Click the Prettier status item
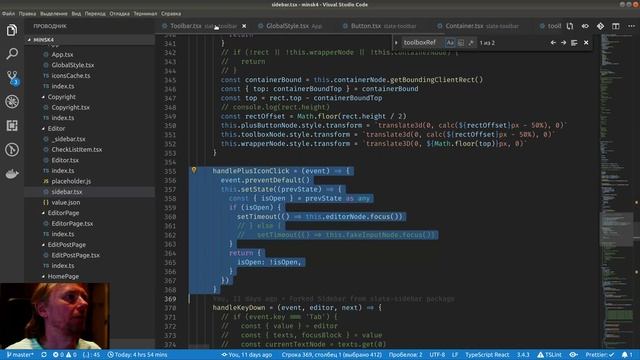The image size is (640, 360). click(x=600, y=355)
